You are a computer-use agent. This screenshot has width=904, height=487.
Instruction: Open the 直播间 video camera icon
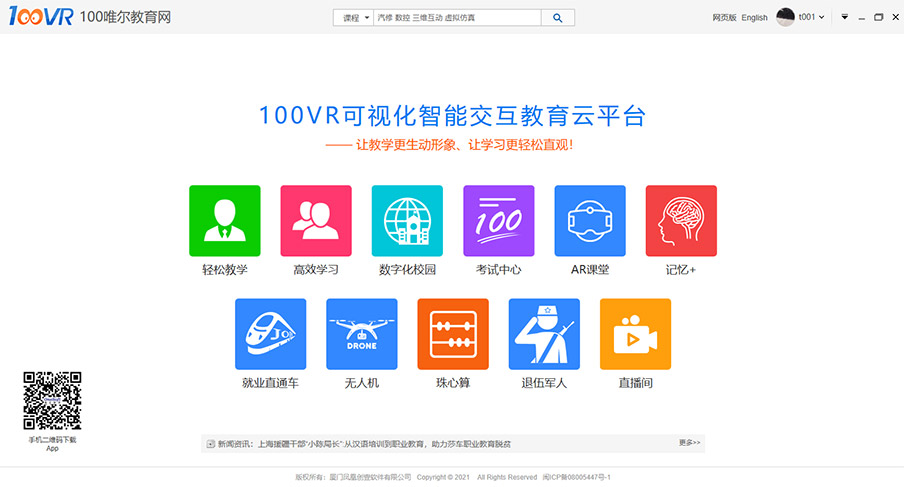point(635,334)
